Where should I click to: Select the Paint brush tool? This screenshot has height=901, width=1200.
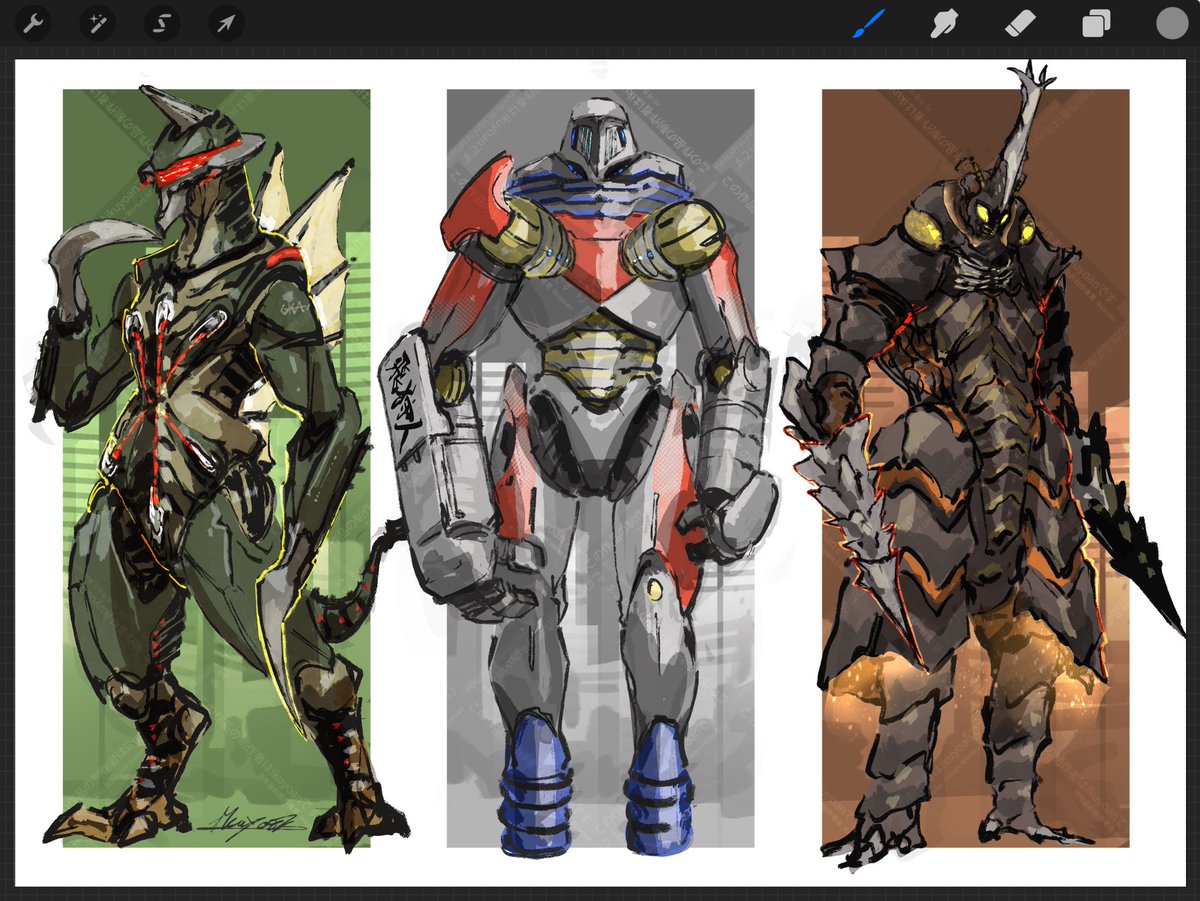point(868,23)
